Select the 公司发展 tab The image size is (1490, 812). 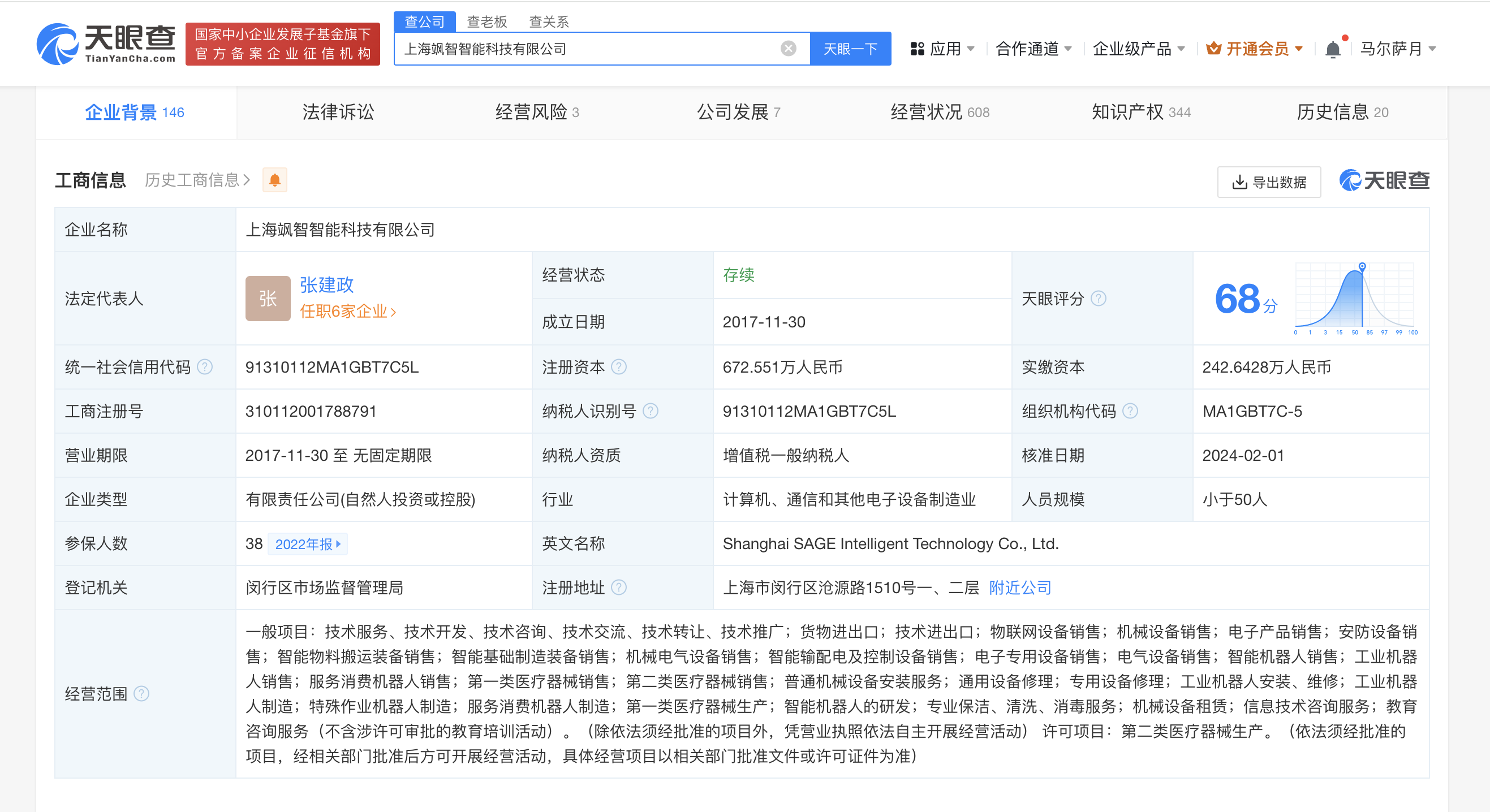739,112
